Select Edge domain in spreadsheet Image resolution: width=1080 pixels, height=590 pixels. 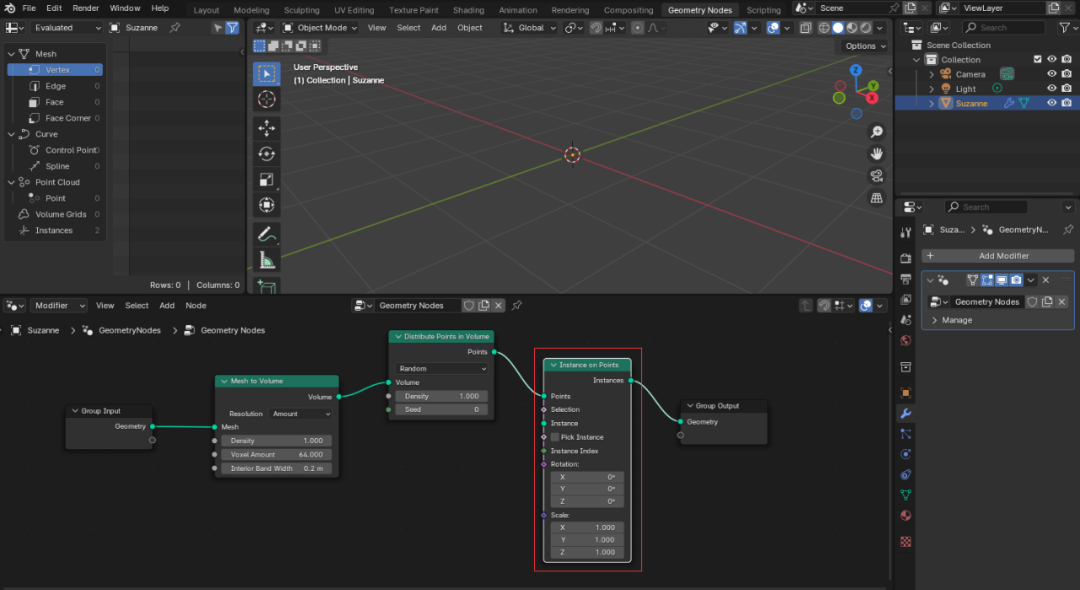click(x=55, y=86)
